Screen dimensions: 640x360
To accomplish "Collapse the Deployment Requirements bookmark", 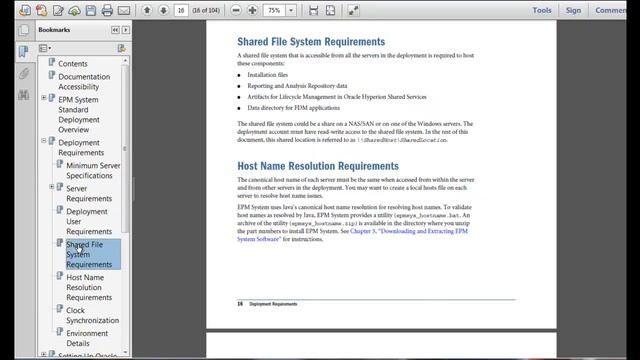I will [x=44, y=141].
